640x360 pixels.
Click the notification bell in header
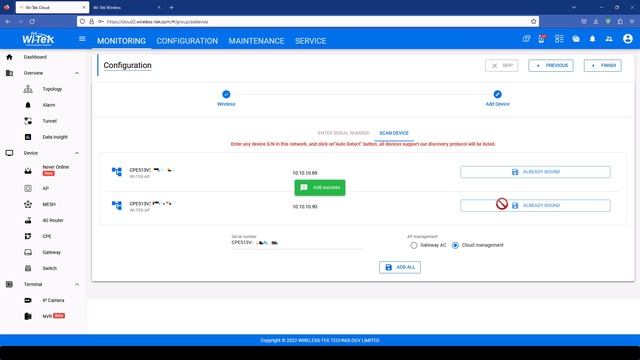[592, 39]
